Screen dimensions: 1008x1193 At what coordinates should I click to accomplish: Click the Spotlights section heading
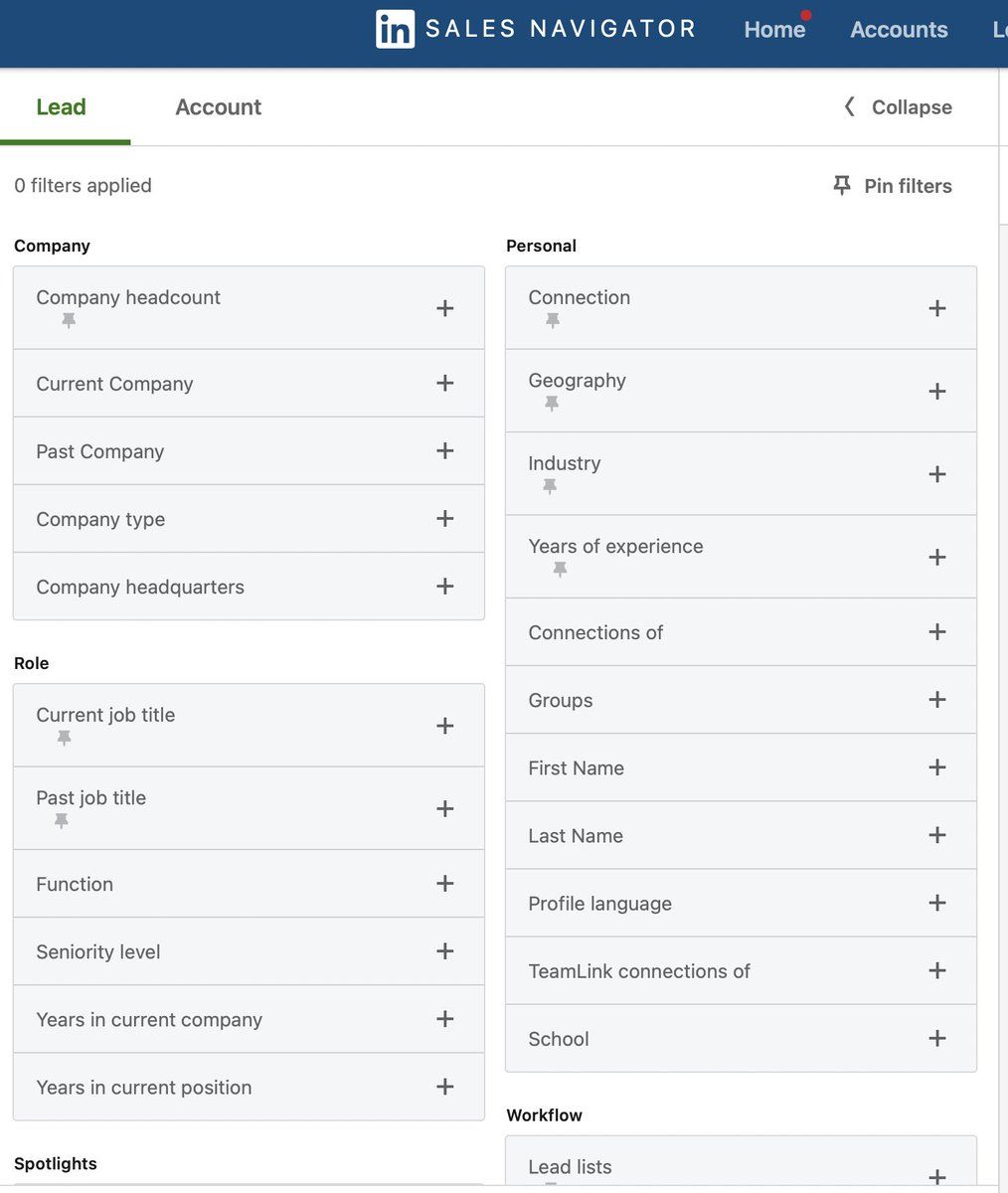point(56,1163)
